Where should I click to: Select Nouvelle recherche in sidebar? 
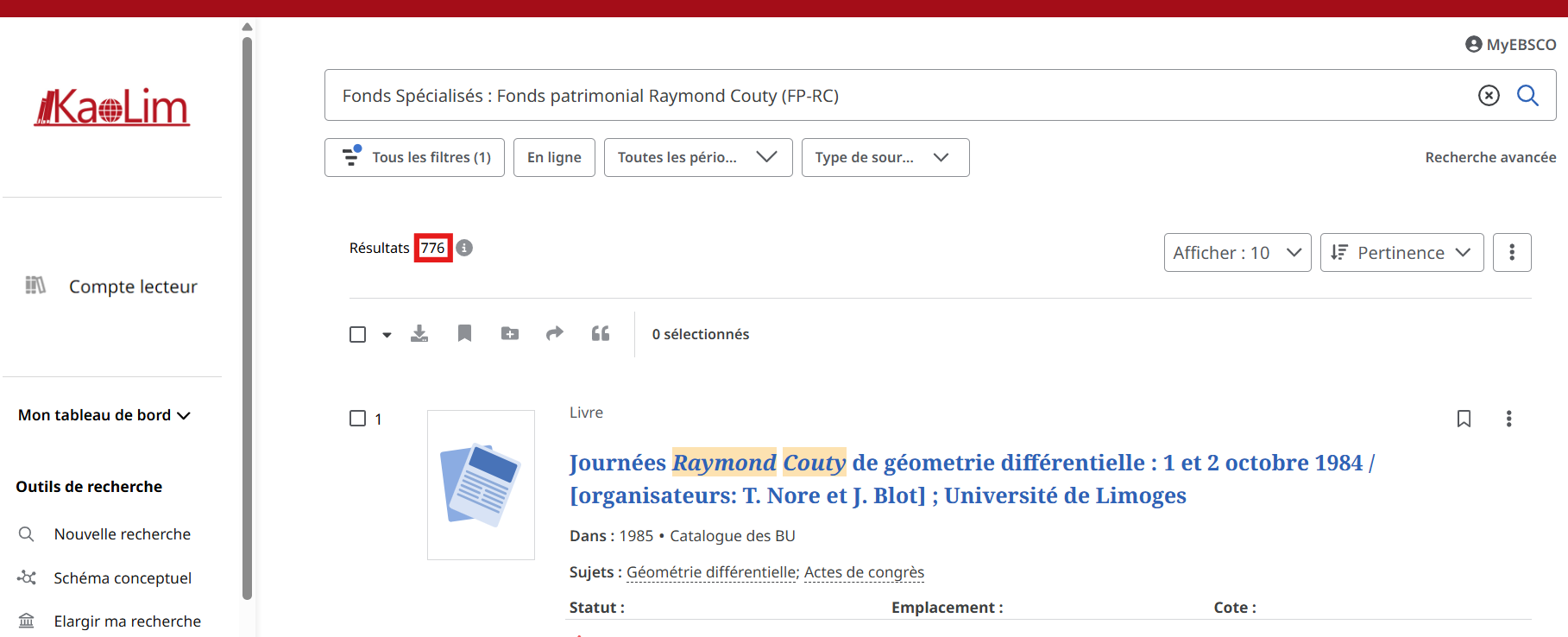(x=122, y=534)
